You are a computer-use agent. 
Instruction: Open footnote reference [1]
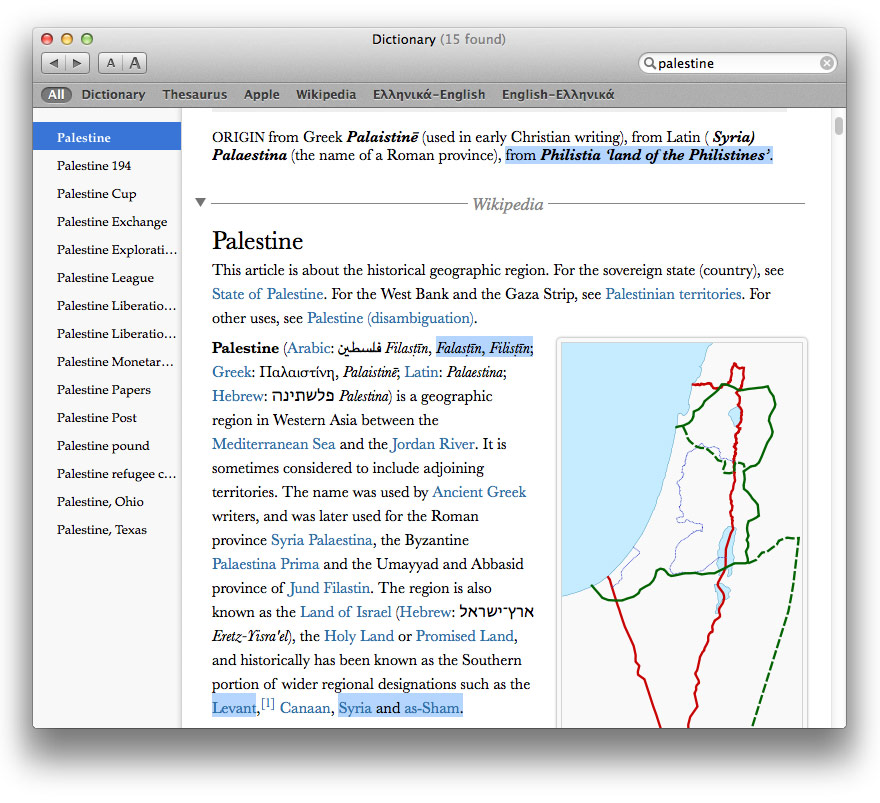(x=268, y=703)
